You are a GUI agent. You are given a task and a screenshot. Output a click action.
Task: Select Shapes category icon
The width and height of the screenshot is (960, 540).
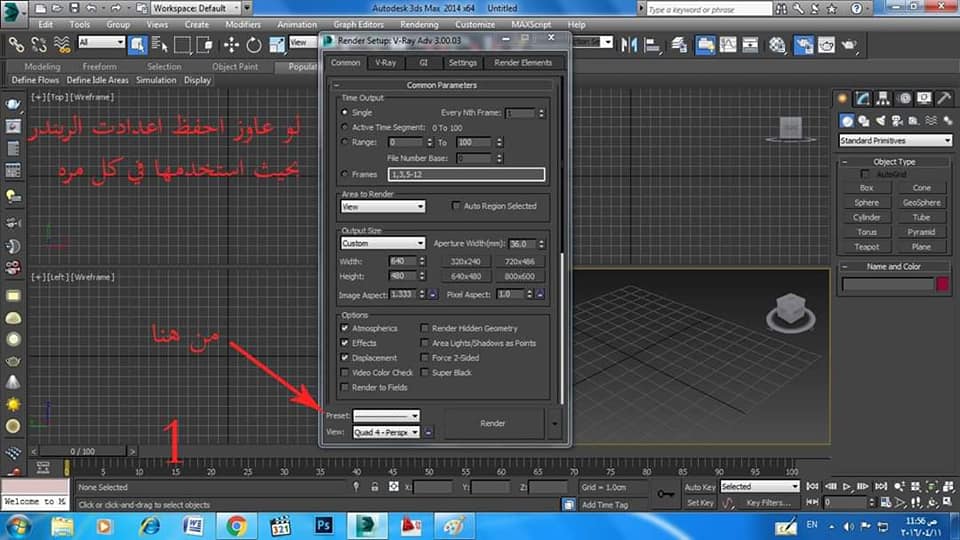click(864, 121)
